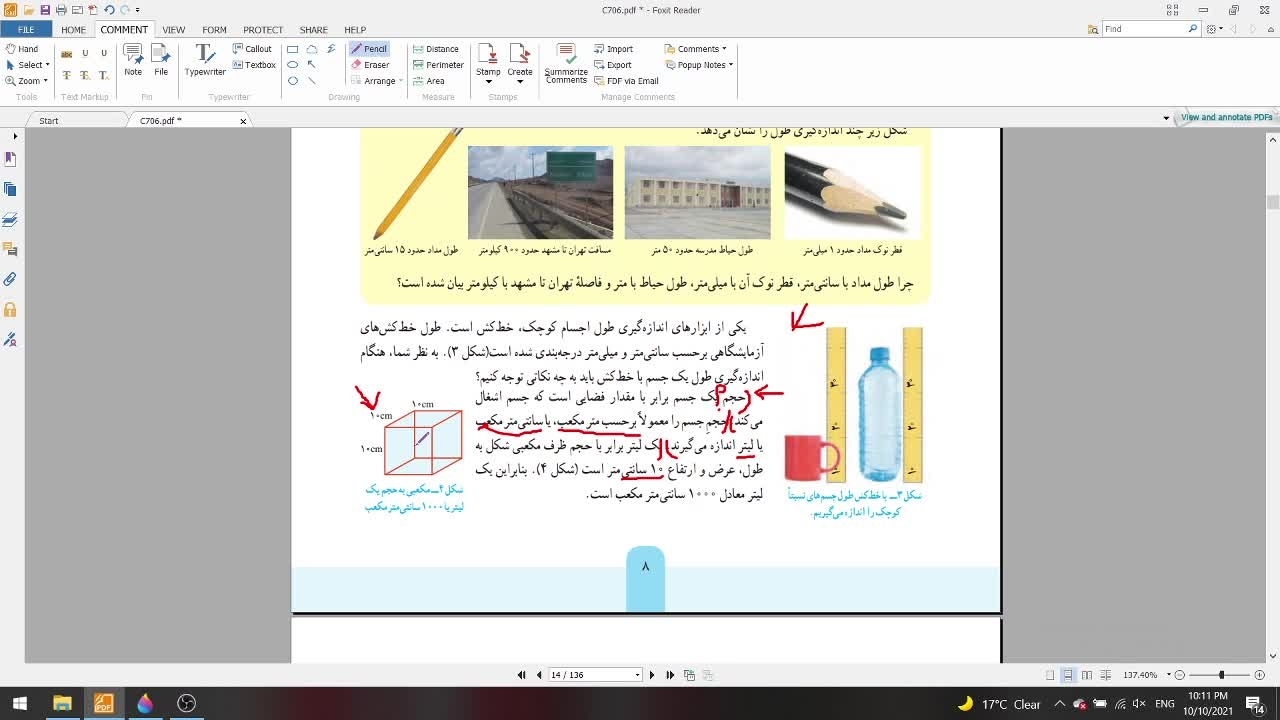Enable continuous page view mode
This screenshot has width=1280, height=720.
(1068, 675)
